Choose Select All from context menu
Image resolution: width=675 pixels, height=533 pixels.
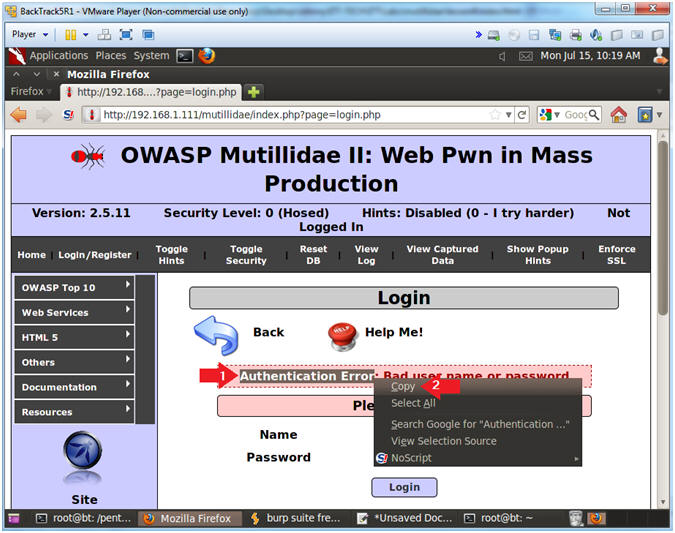click(478, 403)
